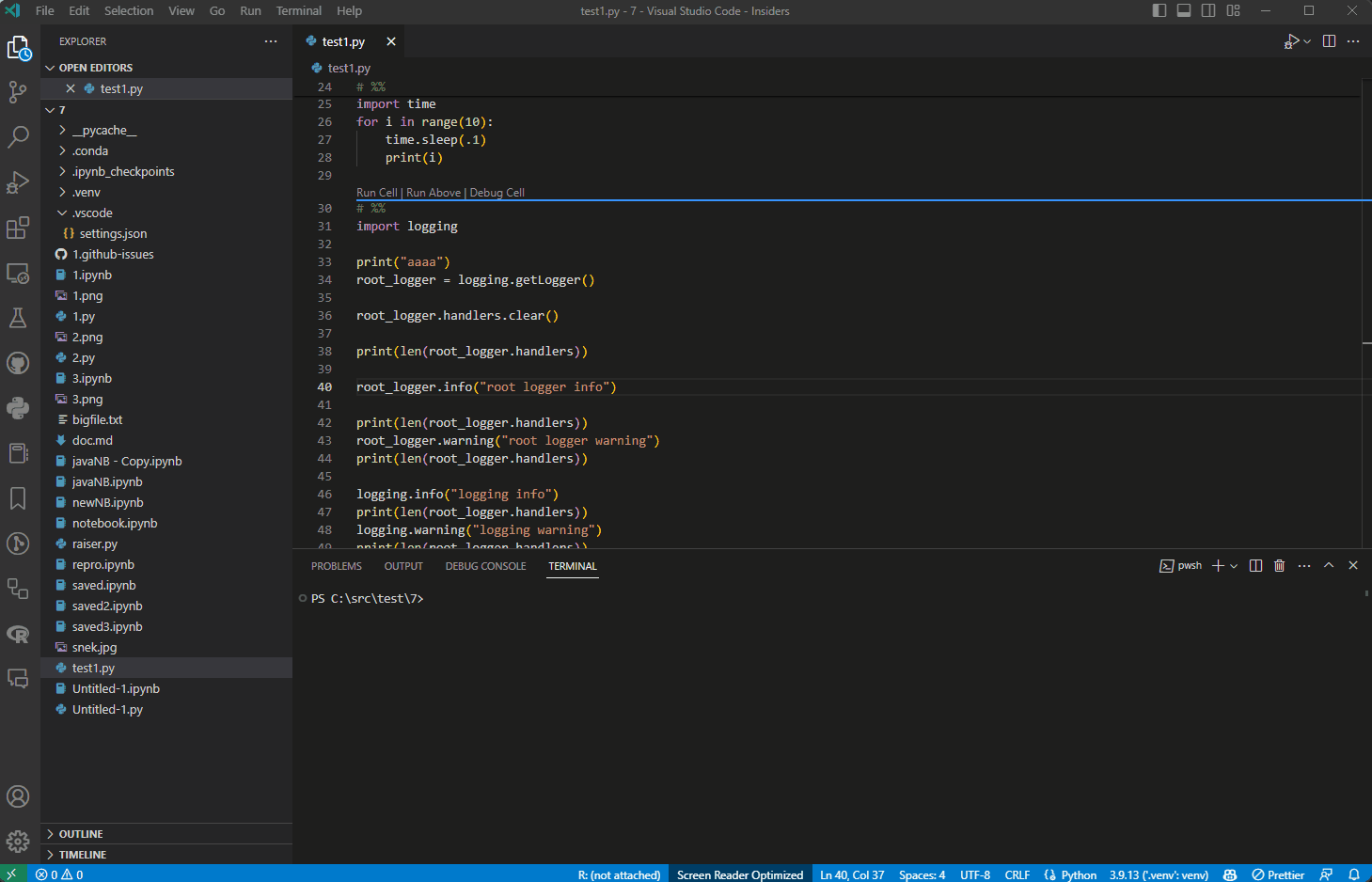Select the Run and Debug icon
Image resolution: width=1372 pixels, height=882 pixels.
[x=19, y=182]
